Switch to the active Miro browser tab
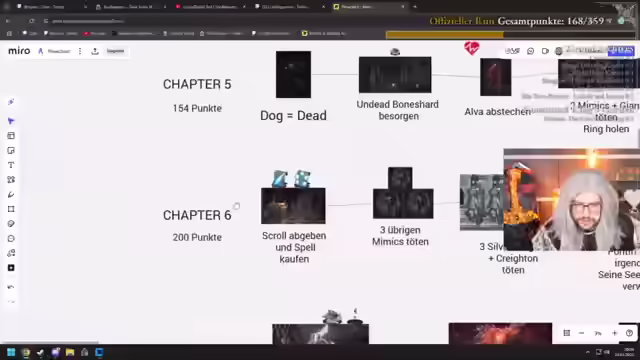This screenshot has width=640, height=360. [x=368, y=7]
